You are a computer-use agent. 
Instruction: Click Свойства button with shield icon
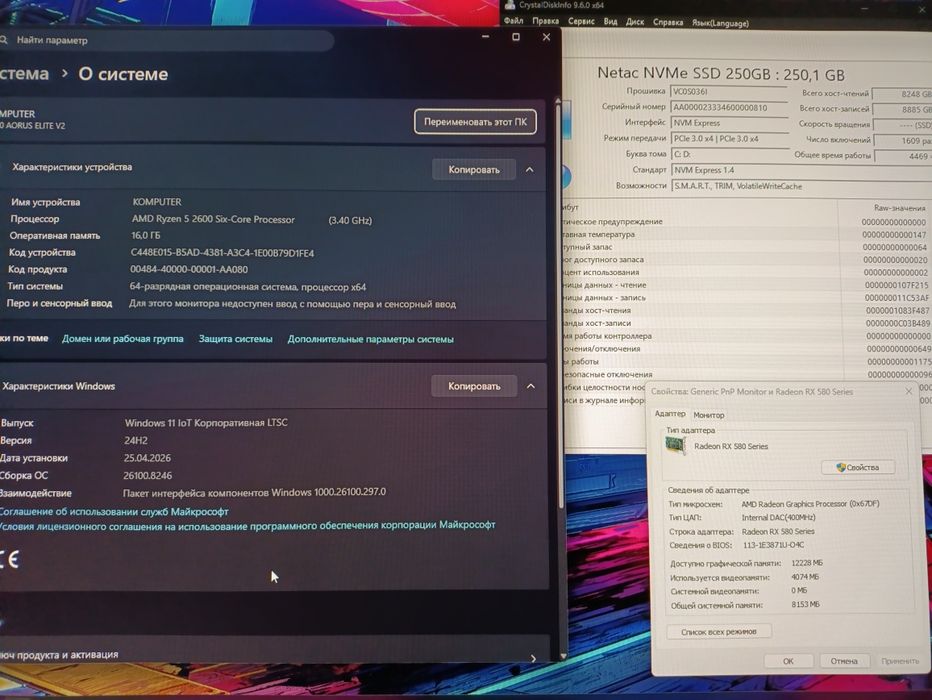[x=857, y=468]
